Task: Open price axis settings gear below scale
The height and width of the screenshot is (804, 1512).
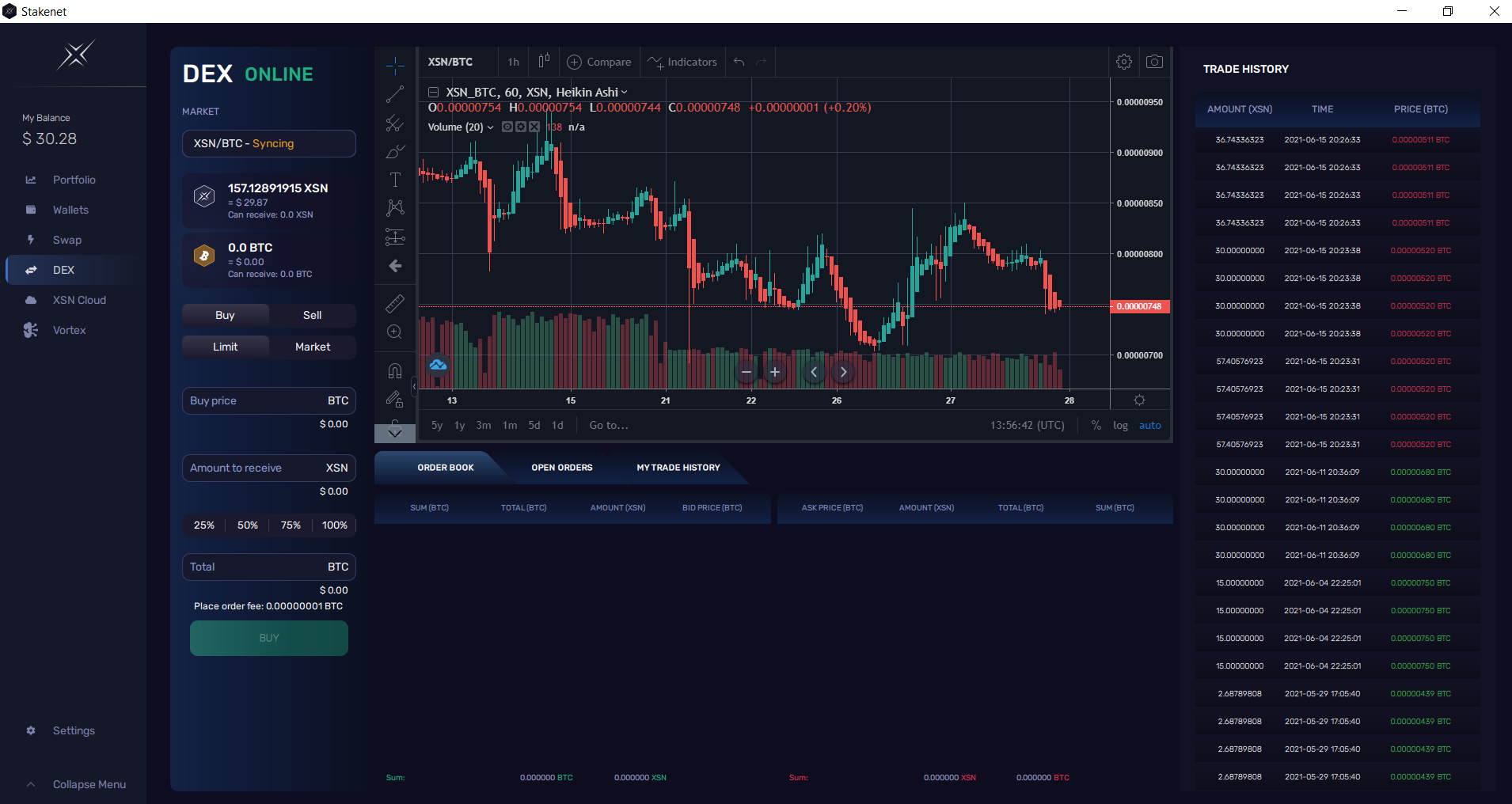Action: click(x=1140, y=400)
